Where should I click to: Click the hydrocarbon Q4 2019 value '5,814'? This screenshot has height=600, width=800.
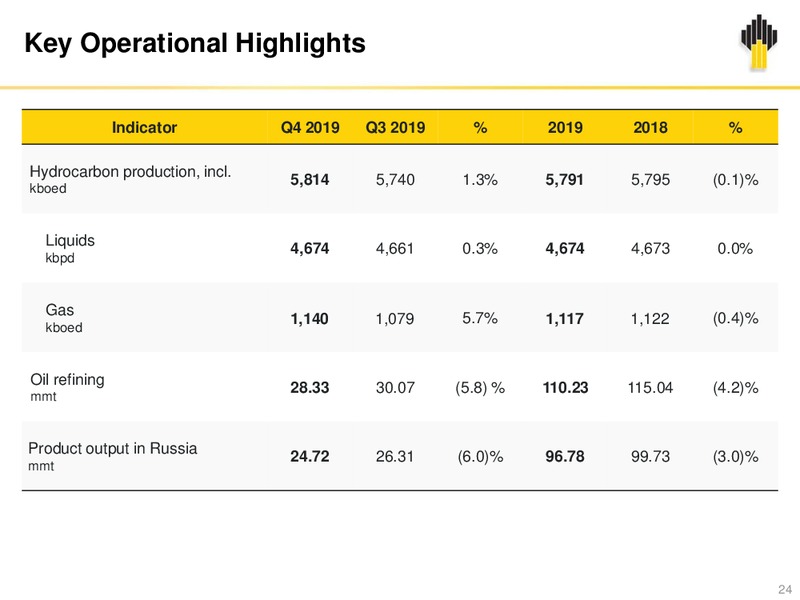pos(310,180)
